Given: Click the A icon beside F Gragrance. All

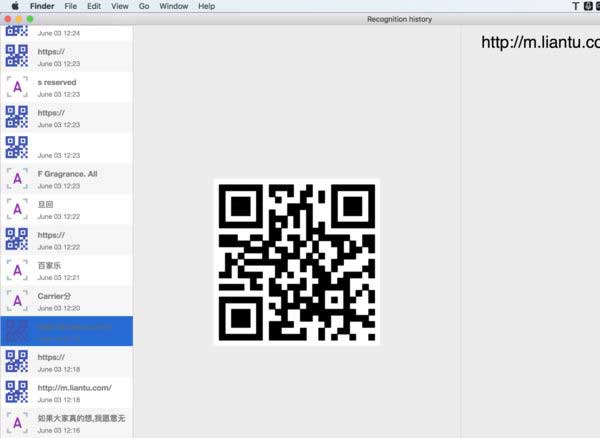Looking at the screenshot, I should pos(17,178).
